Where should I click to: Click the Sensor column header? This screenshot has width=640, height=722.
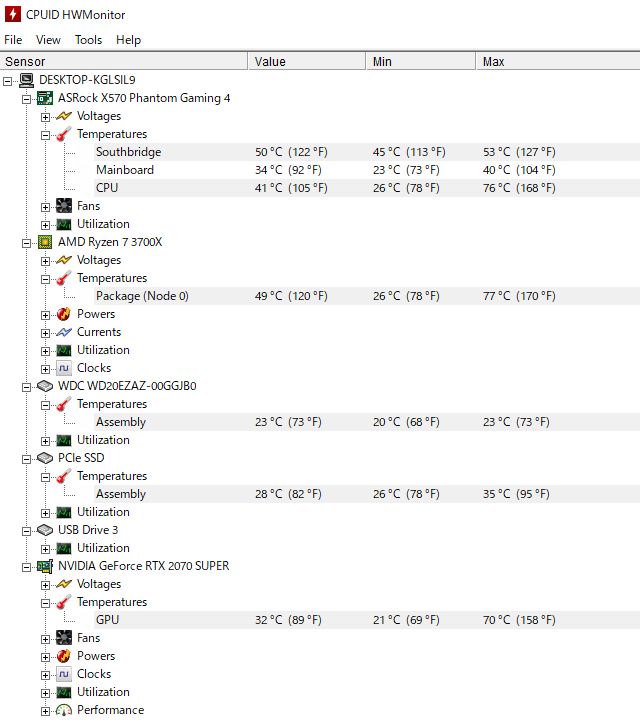(123, 62)
